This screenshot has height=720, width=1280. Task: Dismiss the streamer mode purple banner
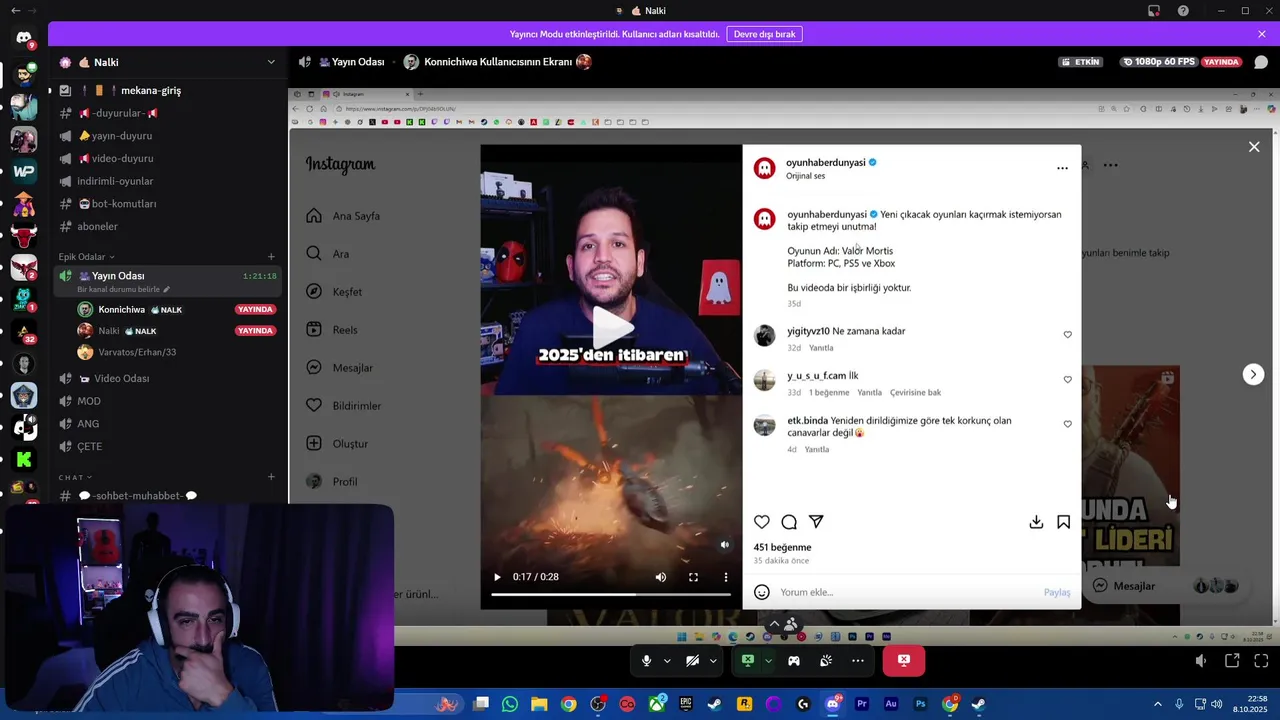pyautogui.click(x=1262, y=34)
